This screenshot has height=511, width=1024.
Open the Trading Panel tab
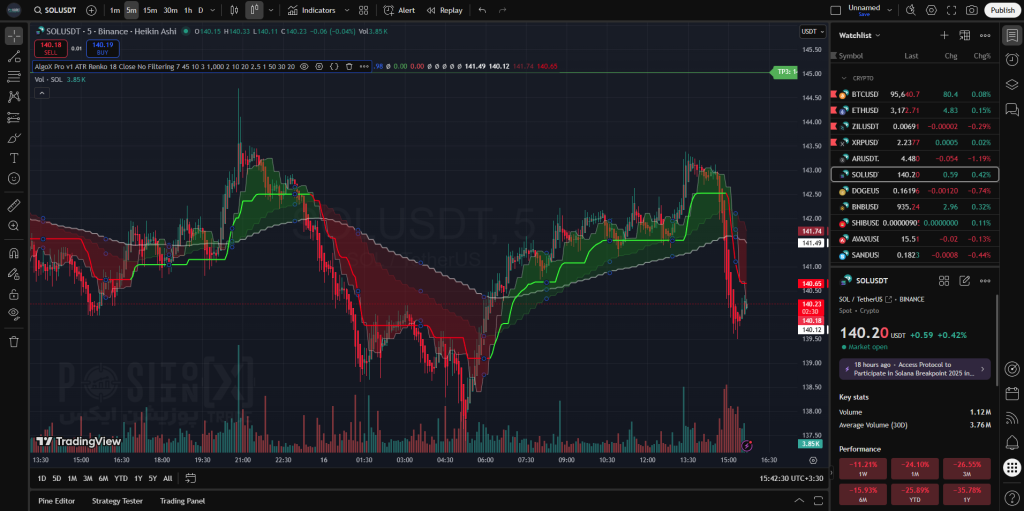point(182,501)
